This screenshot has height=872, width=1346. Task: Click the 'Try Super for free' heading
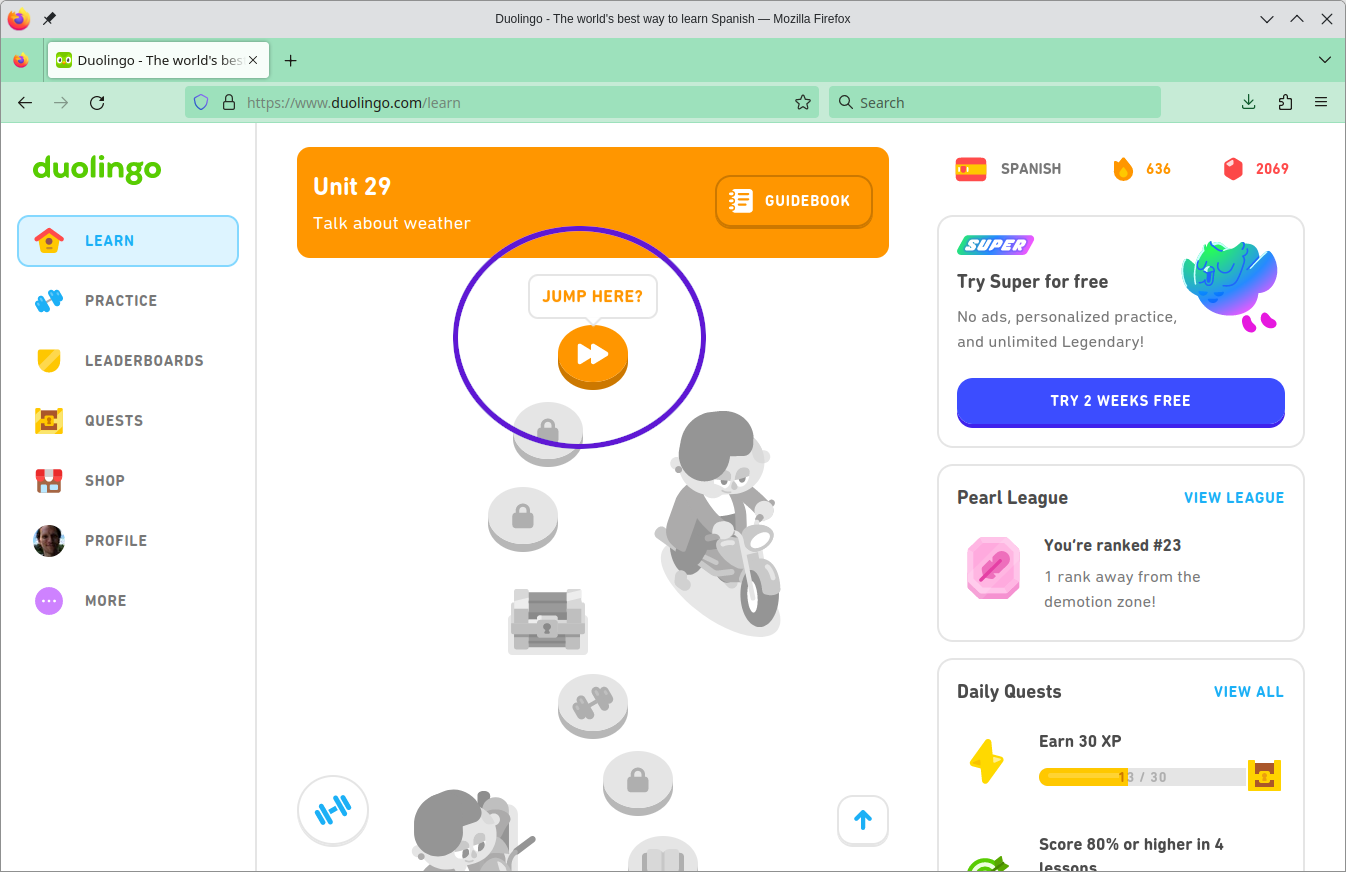pyautogui.click(x=1032, y=282)
